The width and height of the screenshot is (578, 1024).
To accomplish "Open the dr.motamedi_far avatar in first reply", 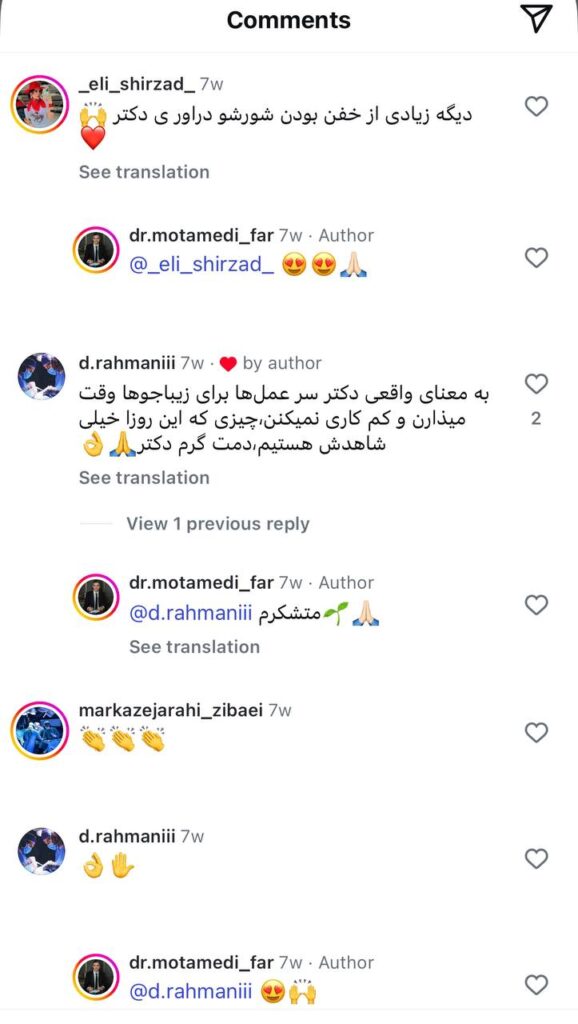I will point(96,250).
